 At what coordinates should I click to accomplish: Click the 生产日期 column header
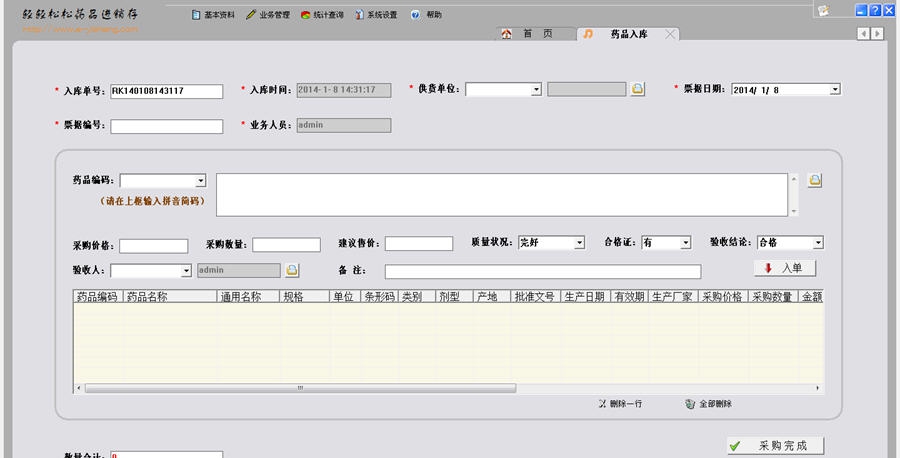[585, 297]
